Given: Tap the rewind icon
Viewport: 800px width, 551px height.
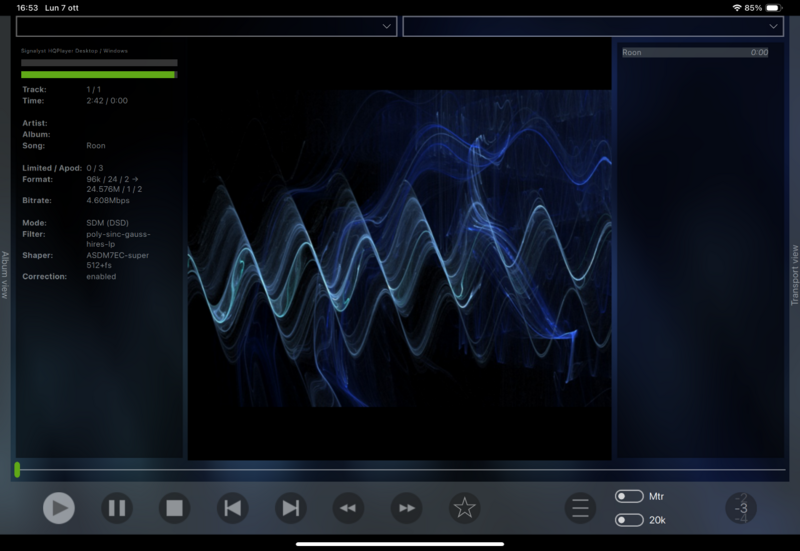Looking at the screenshot, I should [348, 508].
